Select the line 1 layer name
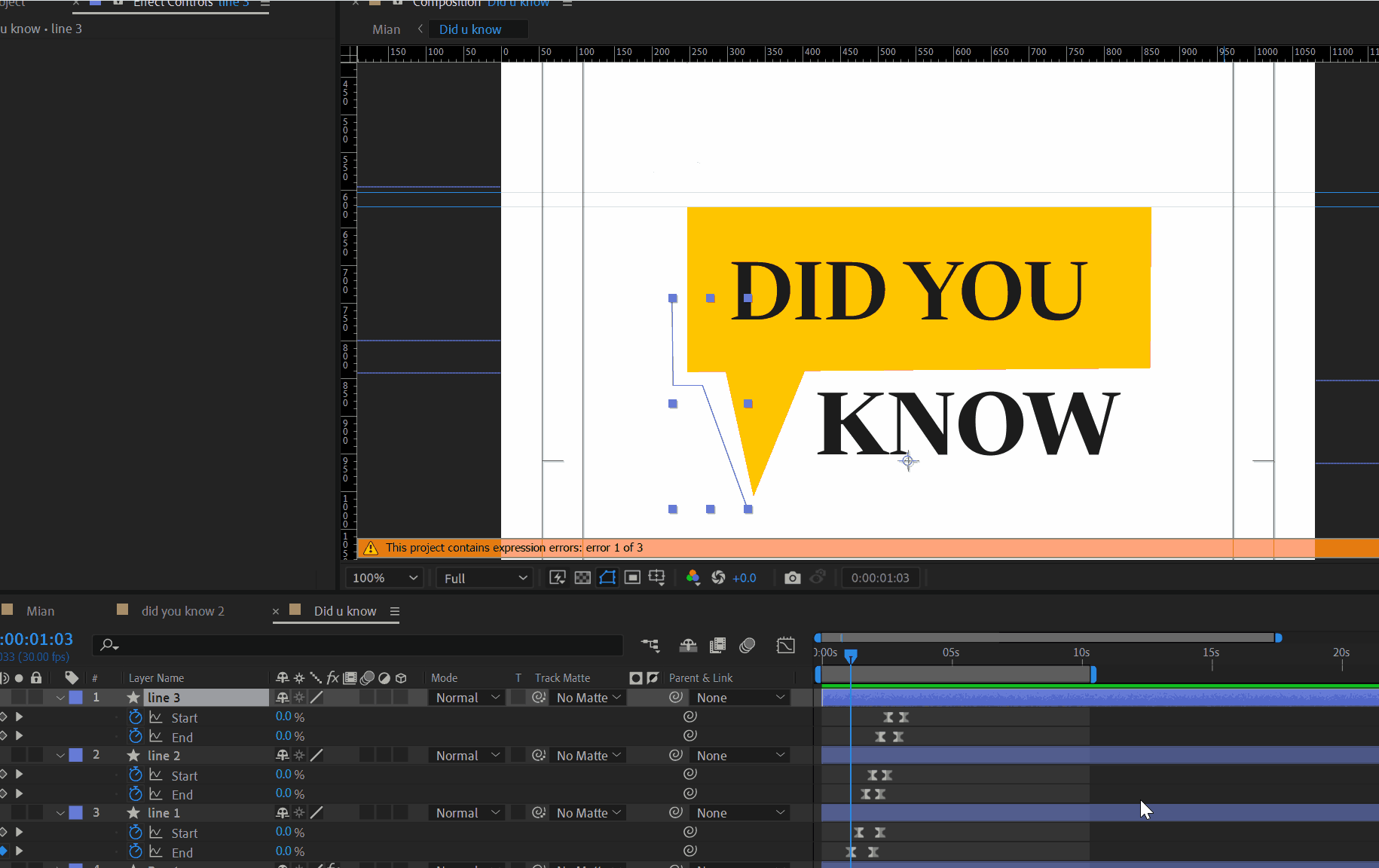 point(164,813)
